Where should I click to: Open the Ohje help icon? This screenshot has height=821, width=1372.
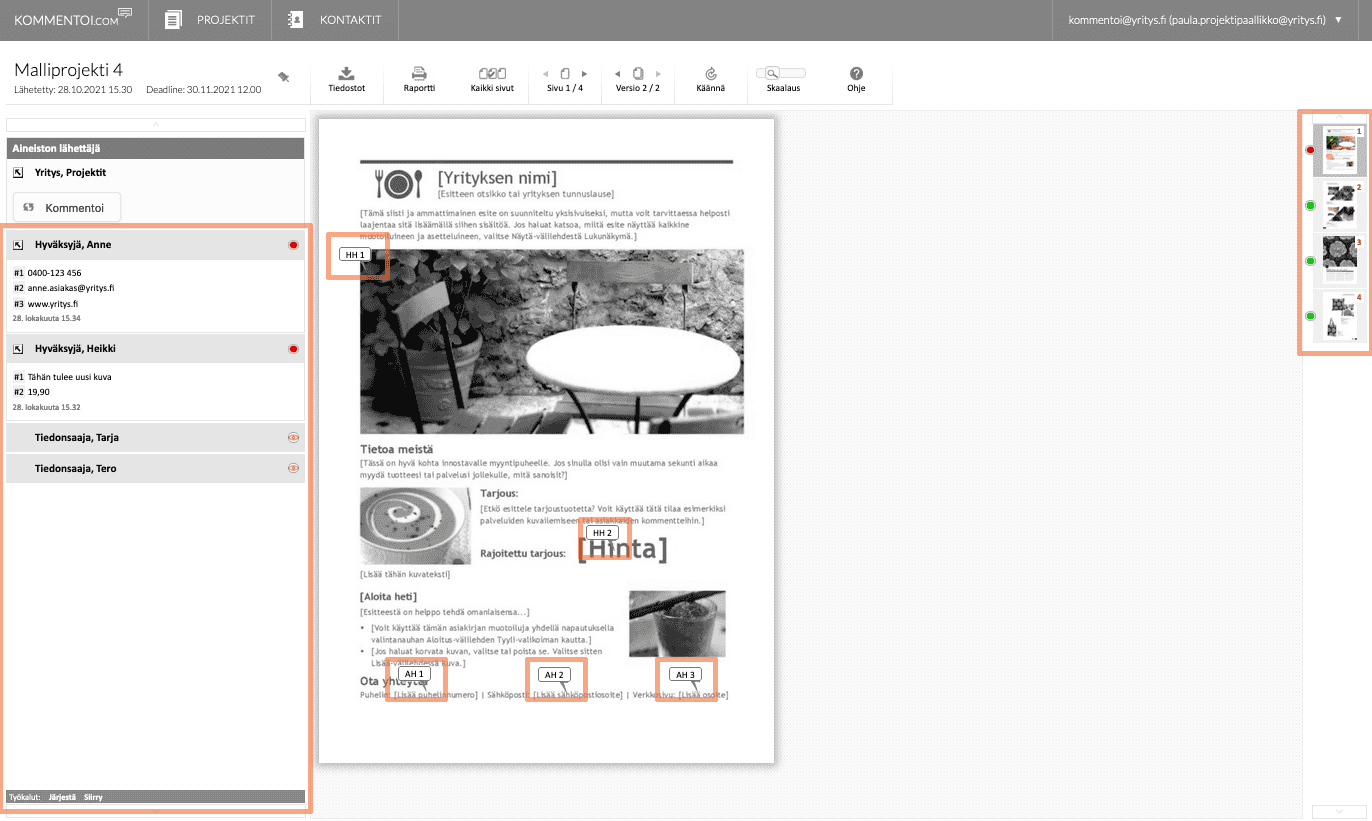tap(856, 74)
